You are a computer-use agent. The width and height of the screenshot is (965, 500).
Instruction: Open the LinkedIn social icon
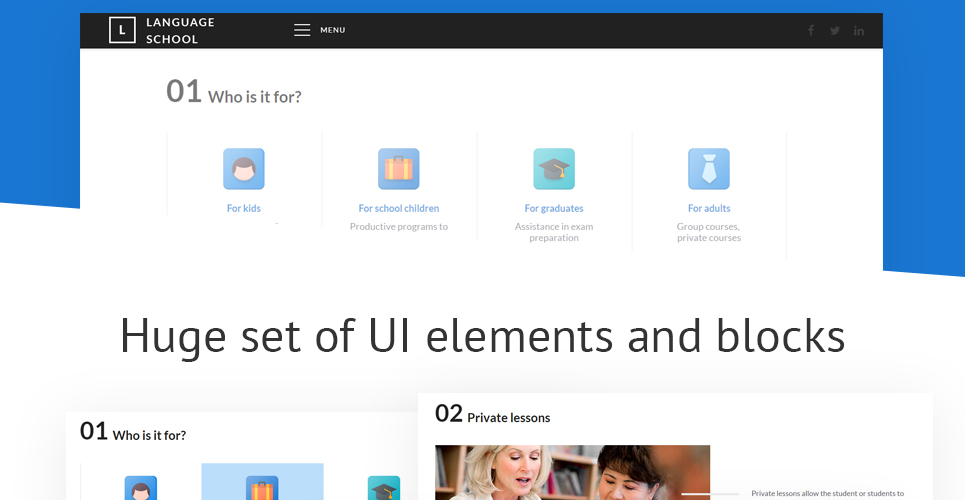click(859, 30)
